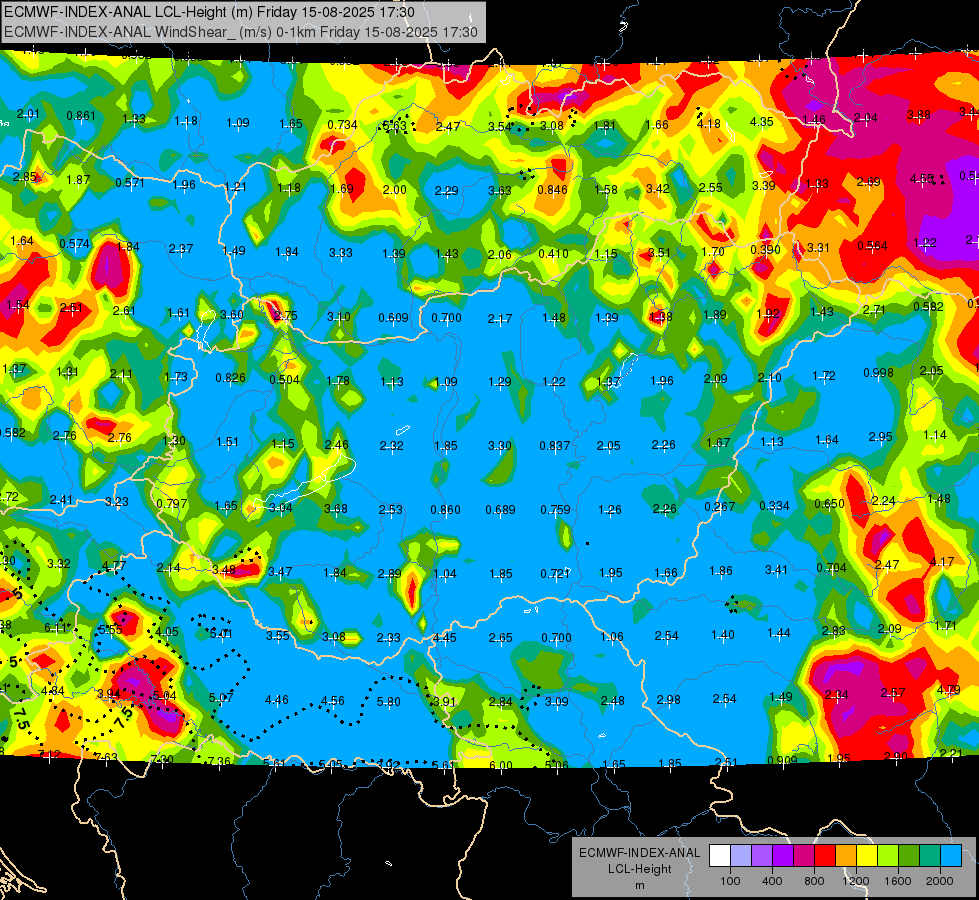Screen dimensions: 979x900
Task: Pick the dark green legend swatch
Action: click(x=908, y=856)
